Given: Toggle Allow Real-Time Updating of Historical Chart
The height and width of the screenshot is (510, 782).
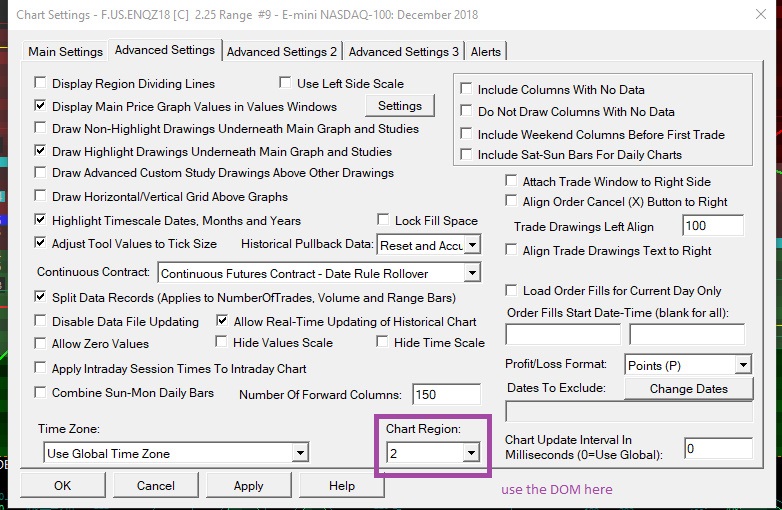Looking at the screenshot, I should [x=222, y=321].
